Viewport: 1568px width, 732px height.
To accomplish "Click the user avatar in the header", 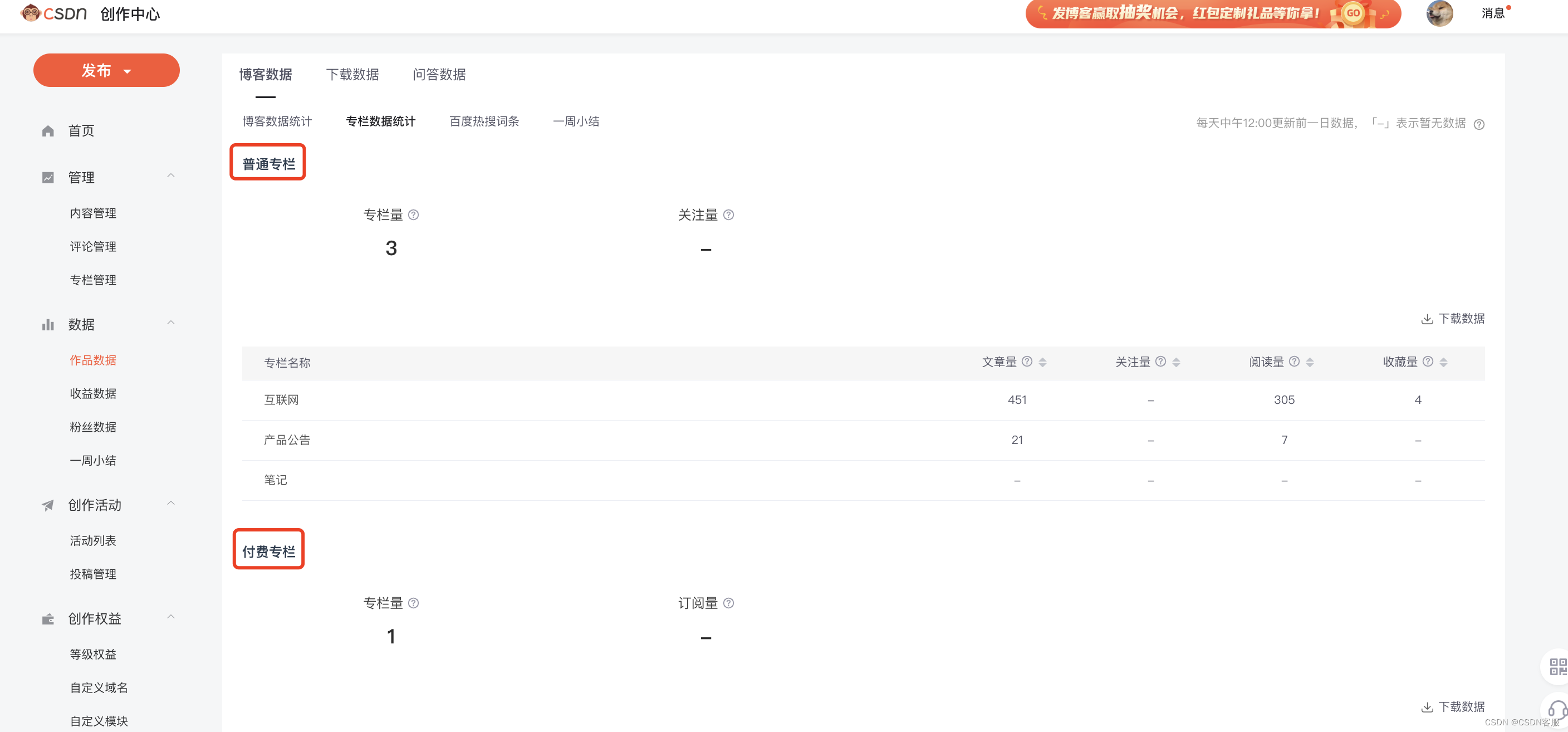I will coord(1439,13).
